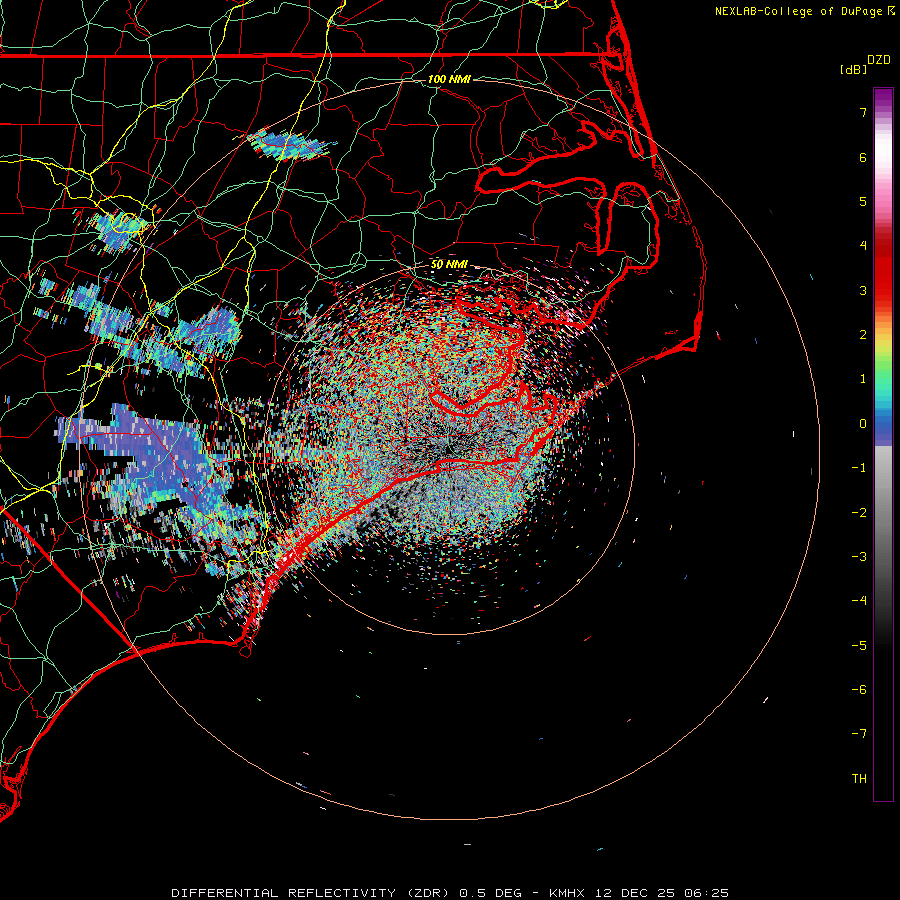Click the 06:25 timestamp in caption
Image resolution: width=900 pixels, height=900 pixels.
[x=707, y=893]
